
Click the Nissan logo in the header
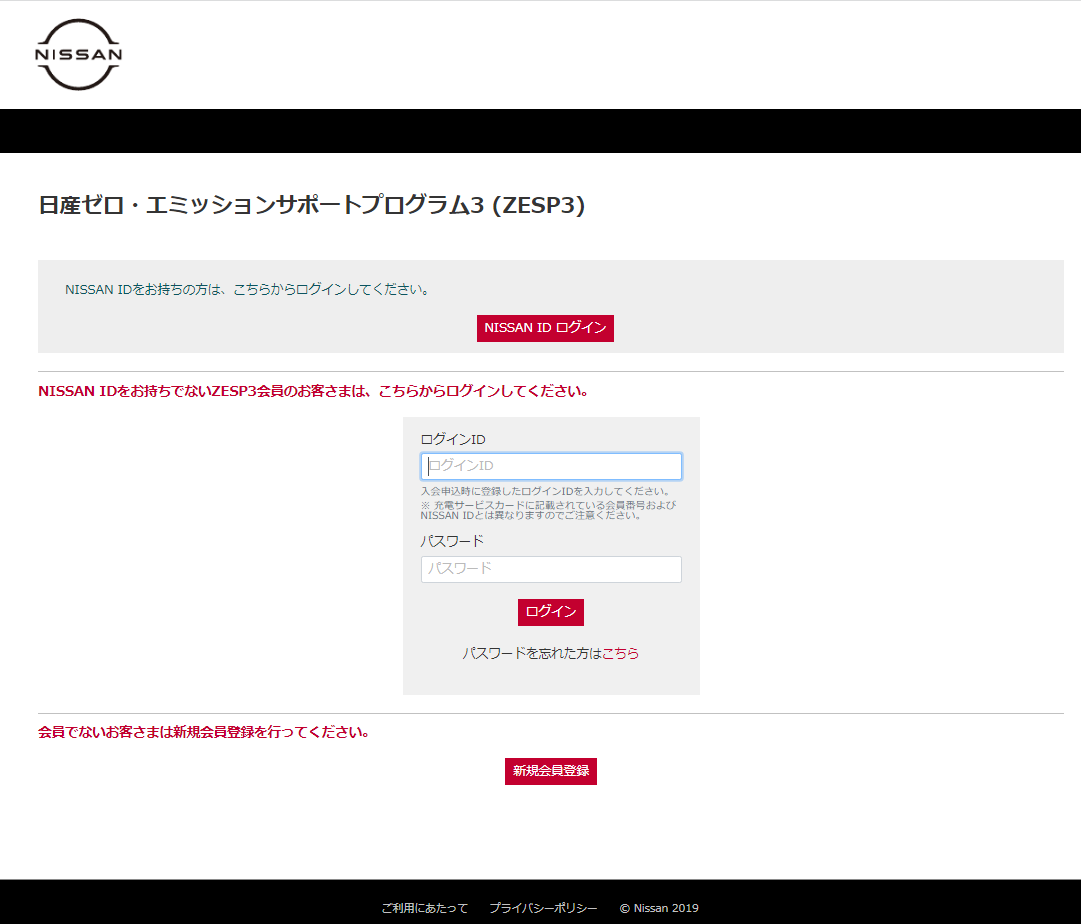click(x=78, y=55)
